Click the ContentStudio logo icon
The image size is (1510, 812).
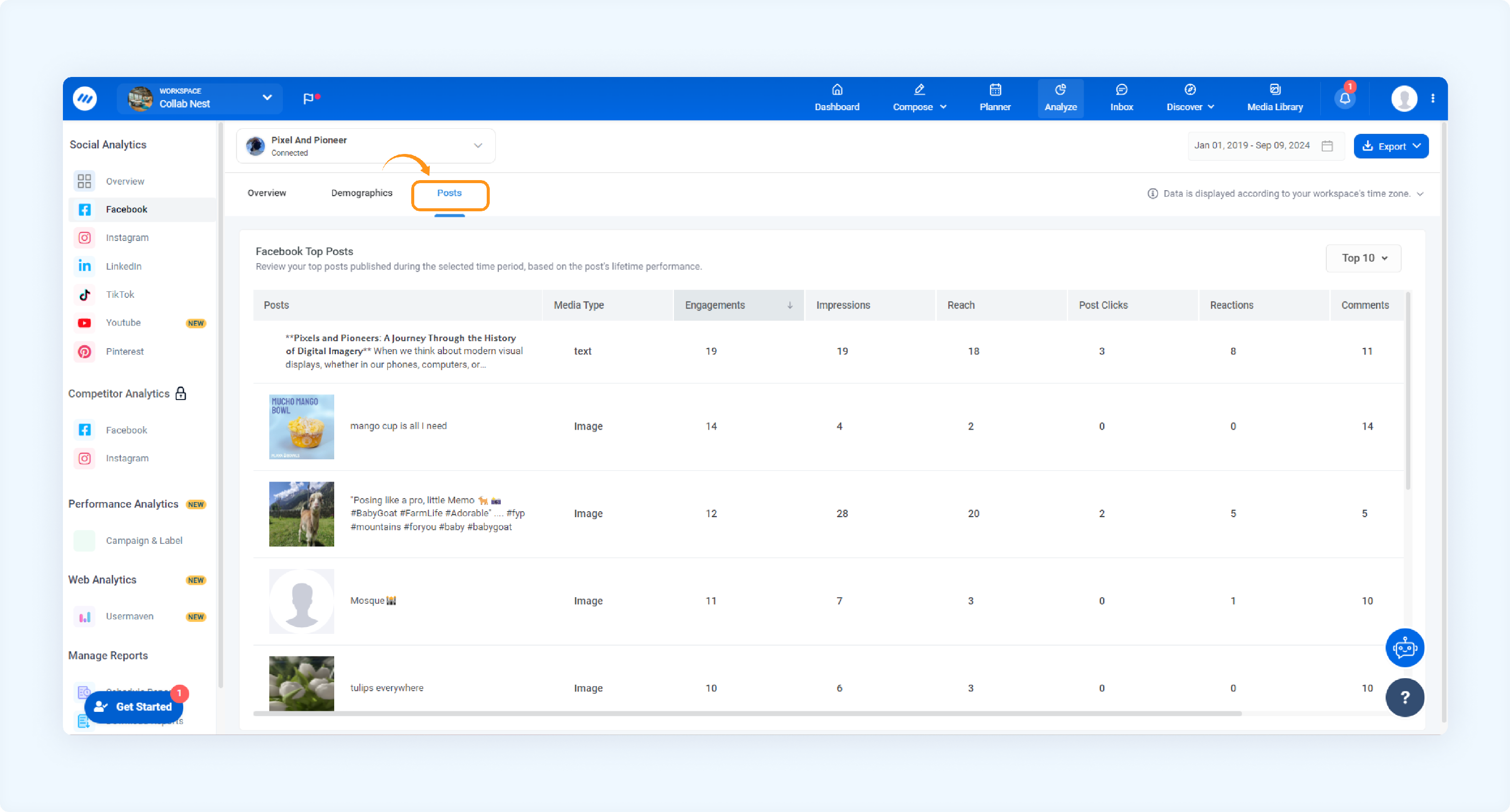pyautogui.click(x=85, y=99)
